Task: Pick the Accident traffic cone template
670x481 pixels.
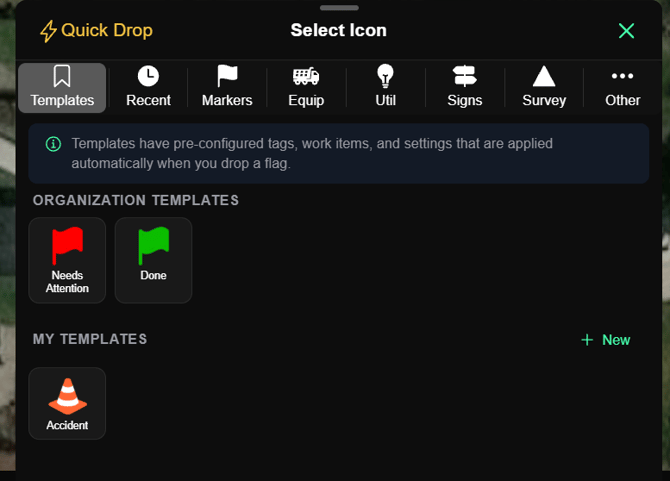Action: coord(67,403)
